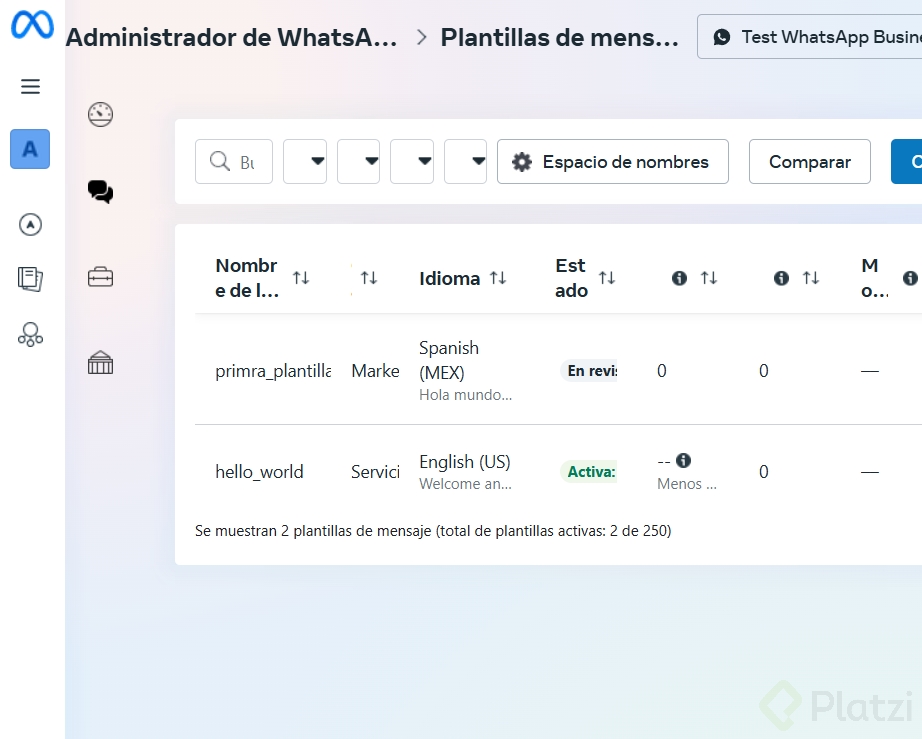The width and height of the screenshot is (922, 739).
Task: Click the English (US) language cell
Action: [465, 462]
